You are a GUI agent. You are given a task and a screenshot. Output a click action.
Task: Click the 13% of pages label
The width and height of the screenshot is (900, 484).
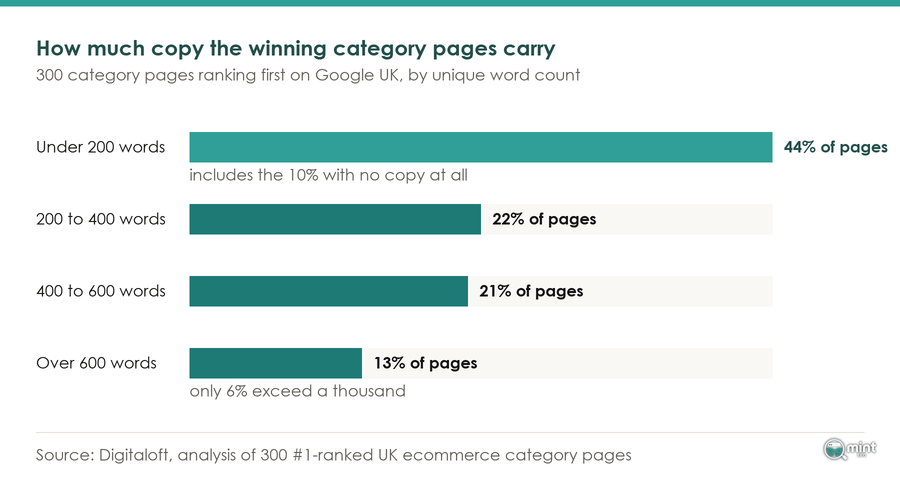(425, 363)
